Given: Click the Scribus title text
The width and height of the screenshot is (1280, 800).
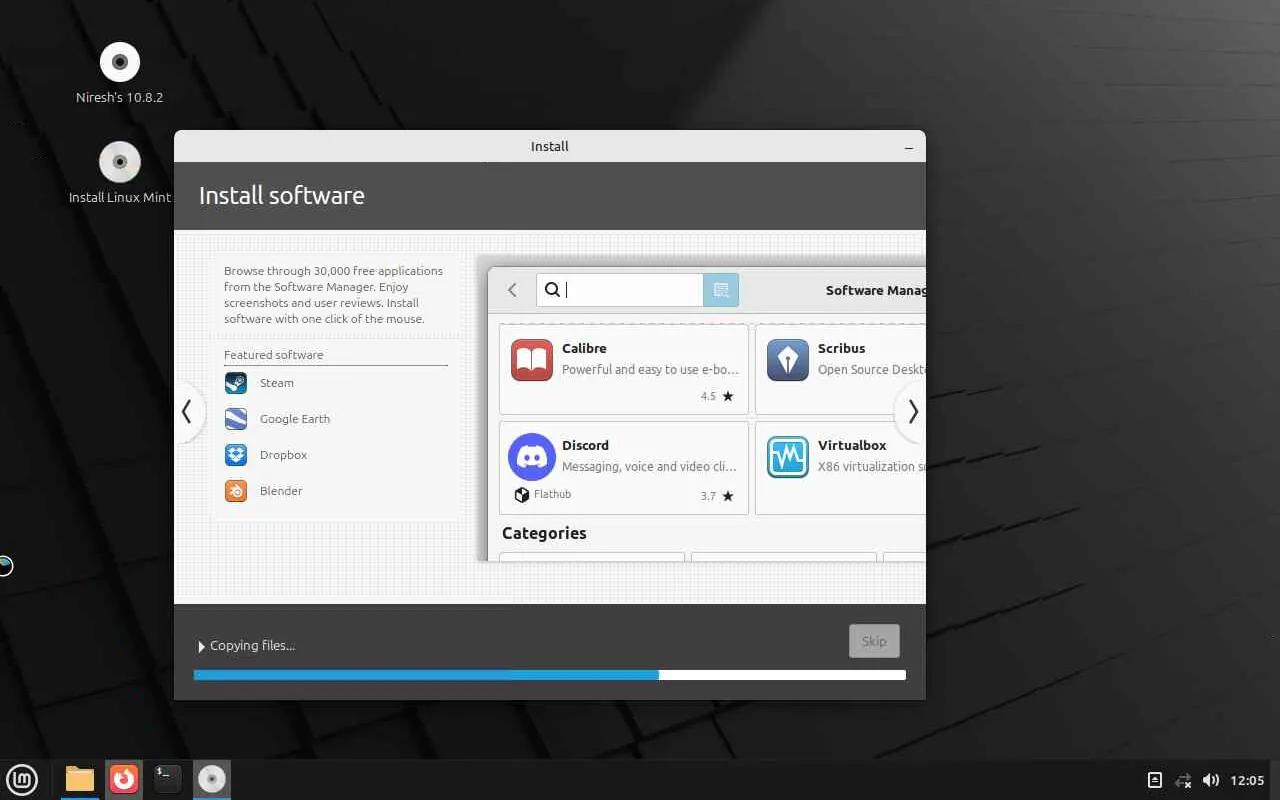Looking at the screenshot, I should 842,348.
